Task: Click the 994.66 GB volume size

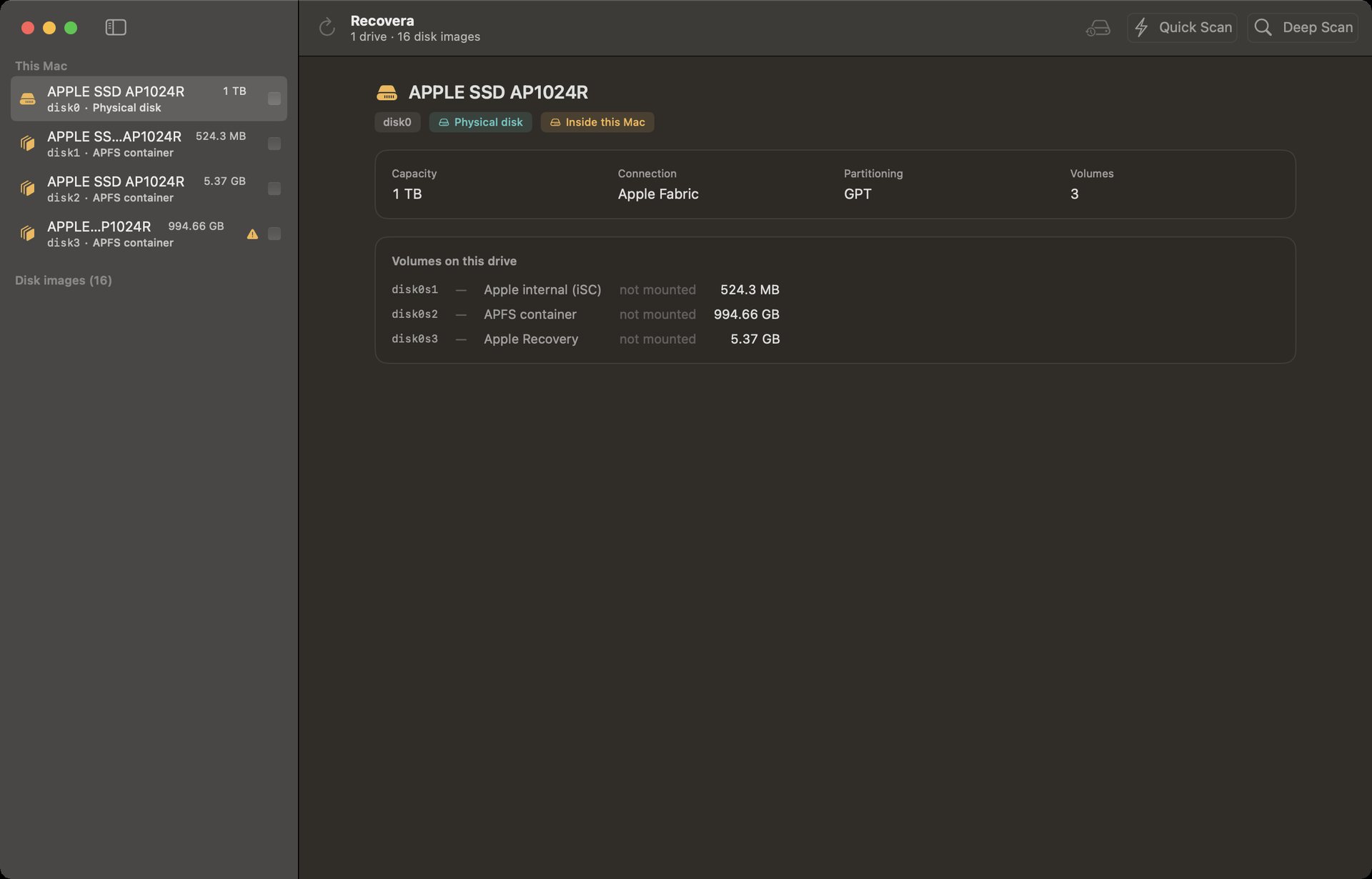Action: click(746, 314)
